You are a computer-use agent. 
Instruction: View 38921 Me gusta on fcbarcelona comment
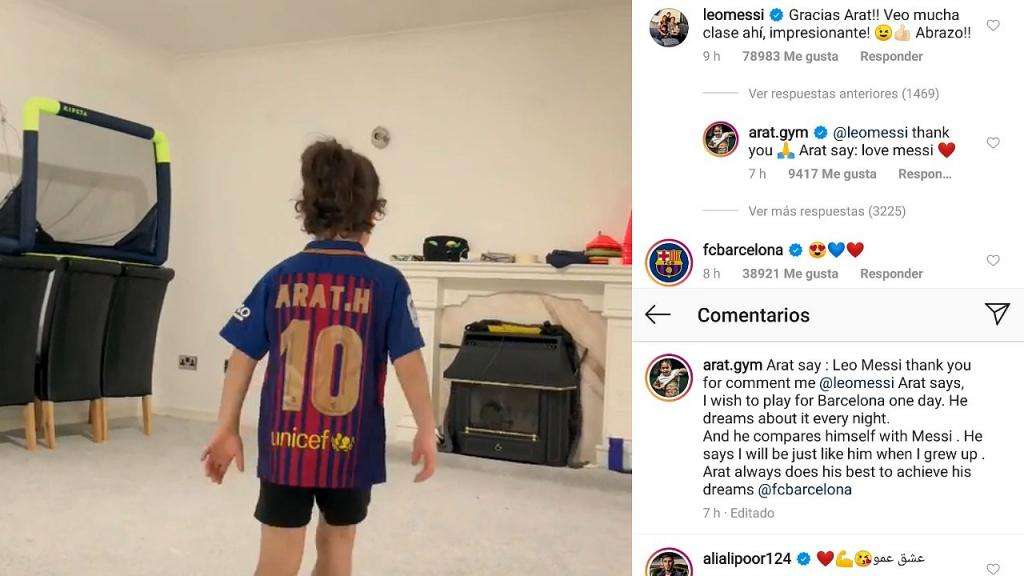click(x=790, y=274)
